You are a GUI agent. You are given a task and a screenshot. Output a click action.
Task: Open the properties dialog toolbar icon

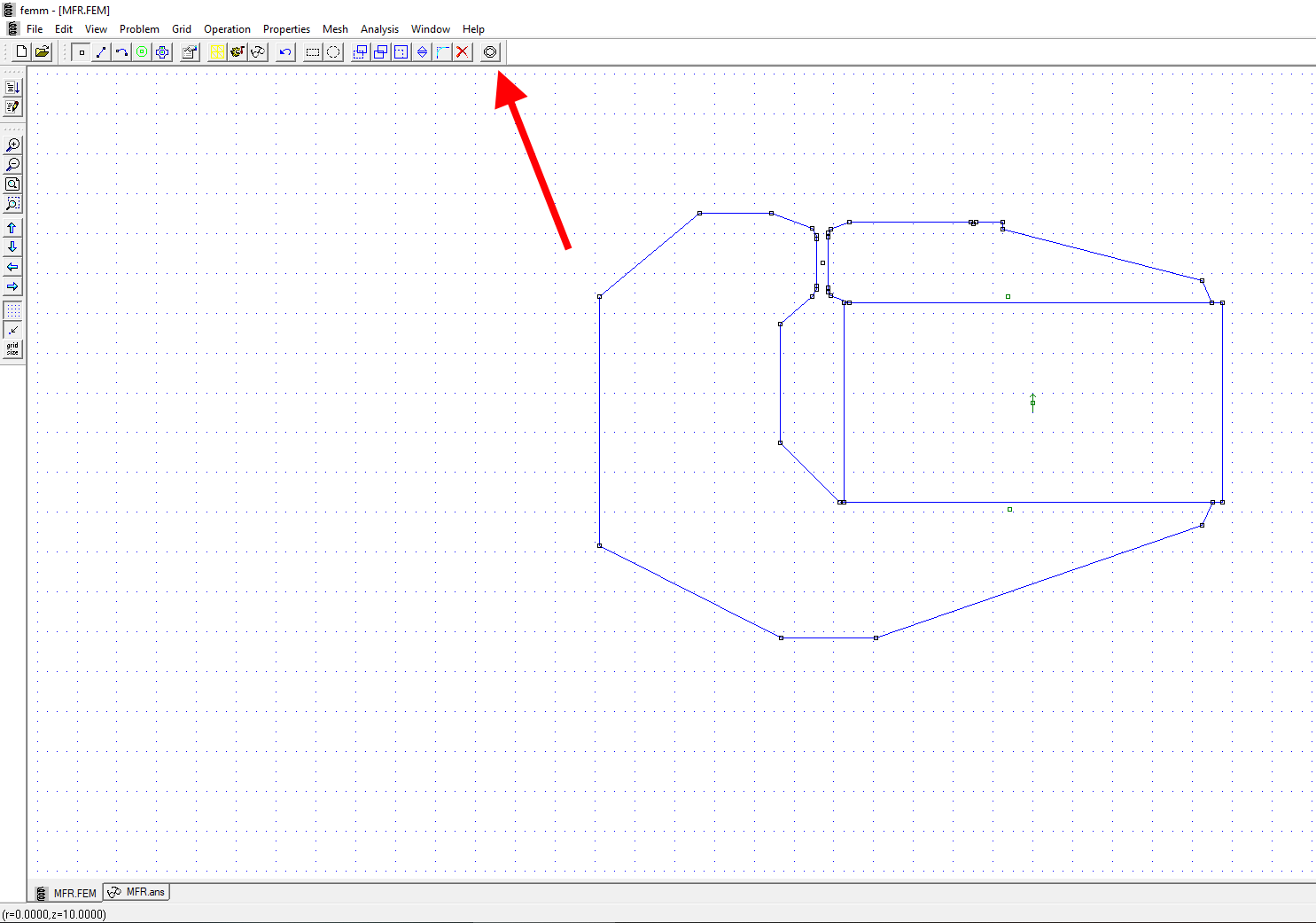(x=190, y=51)
